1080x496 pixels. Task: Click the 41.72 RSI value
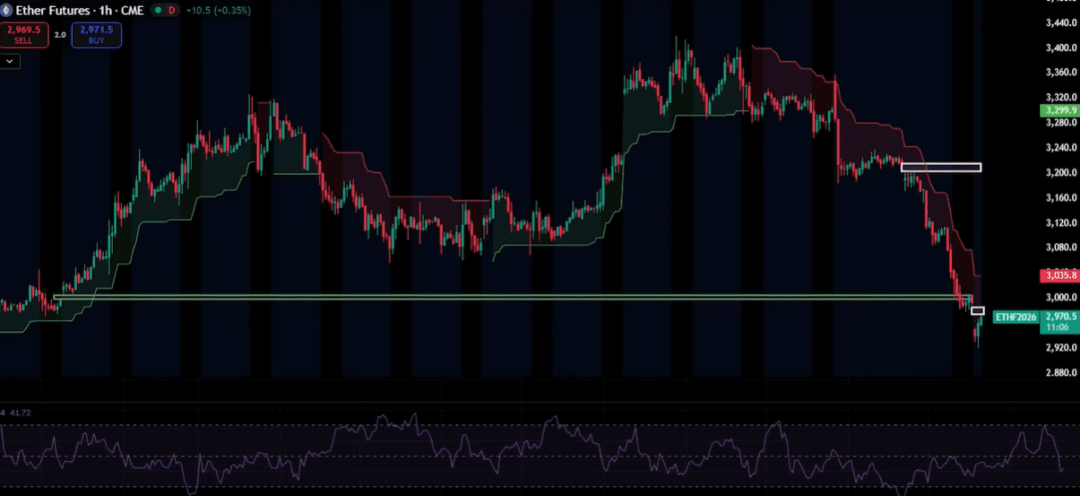[x=21, y=413]
